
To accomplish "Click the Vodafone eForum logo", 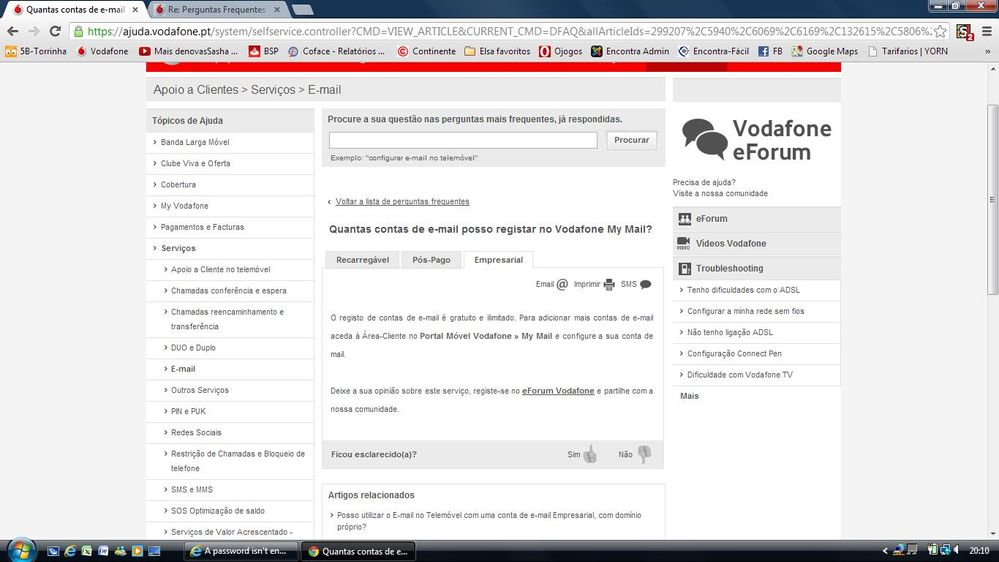I will (x=756, y=139).
